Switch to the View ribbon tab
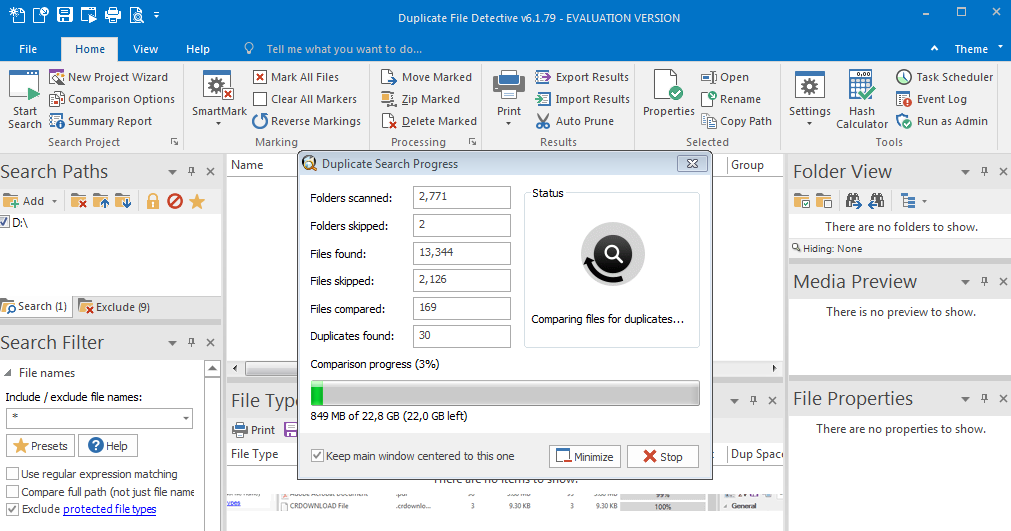This screenshot has width=1011, height=531. [x=145, y=49]
